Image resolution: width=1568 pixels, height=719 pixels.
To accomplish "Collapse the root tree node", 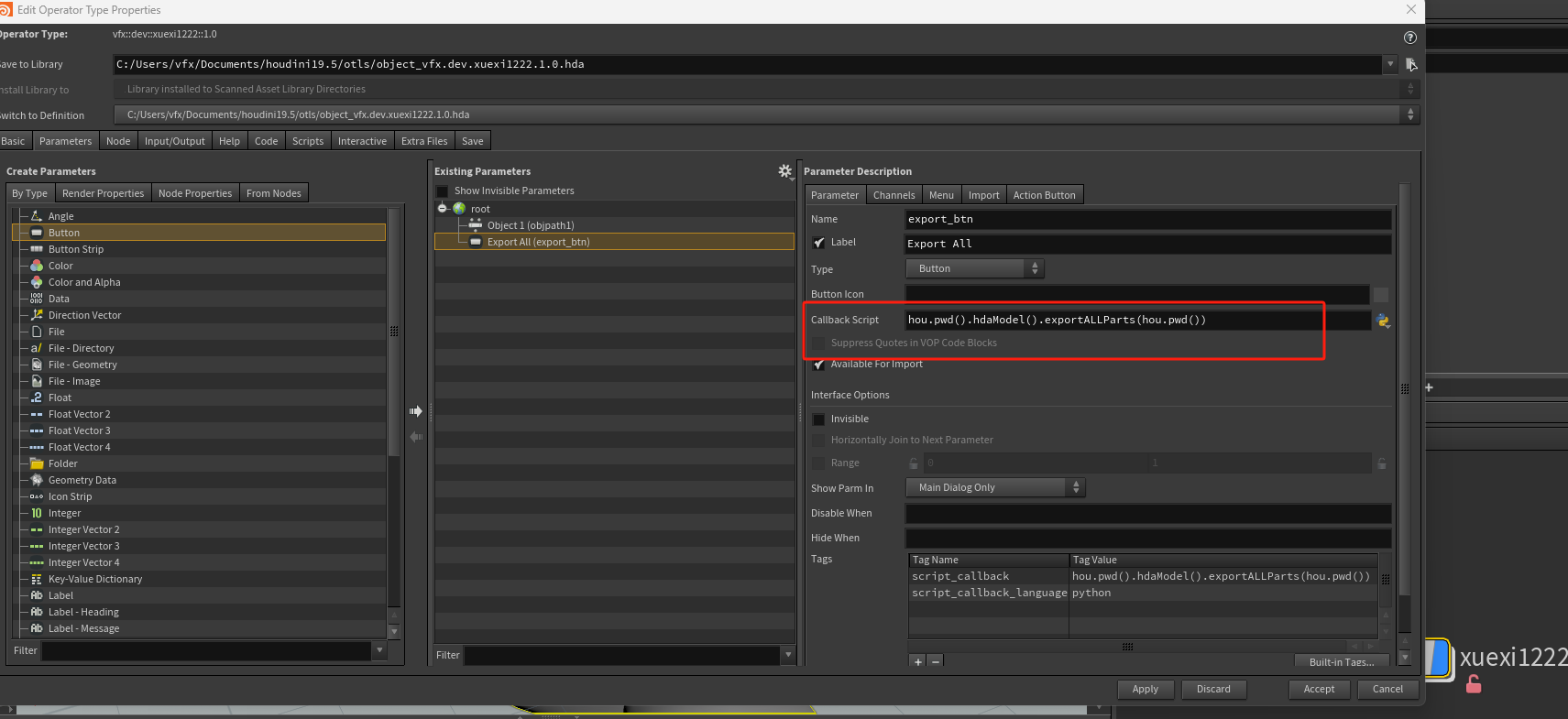I will 443,209.
